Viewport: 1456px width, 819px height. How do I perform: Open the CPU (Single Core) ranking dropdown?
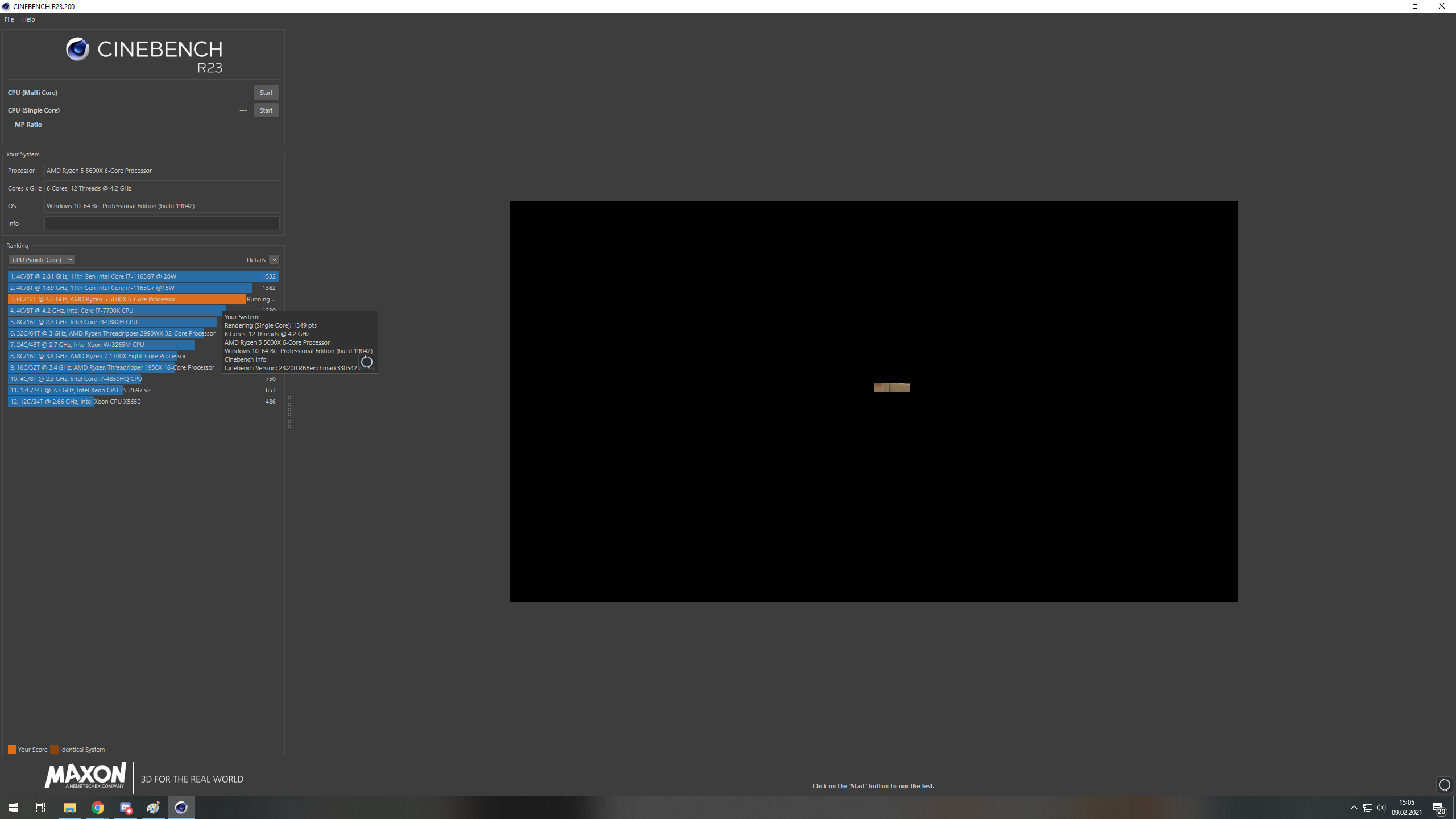pos(42,260)
